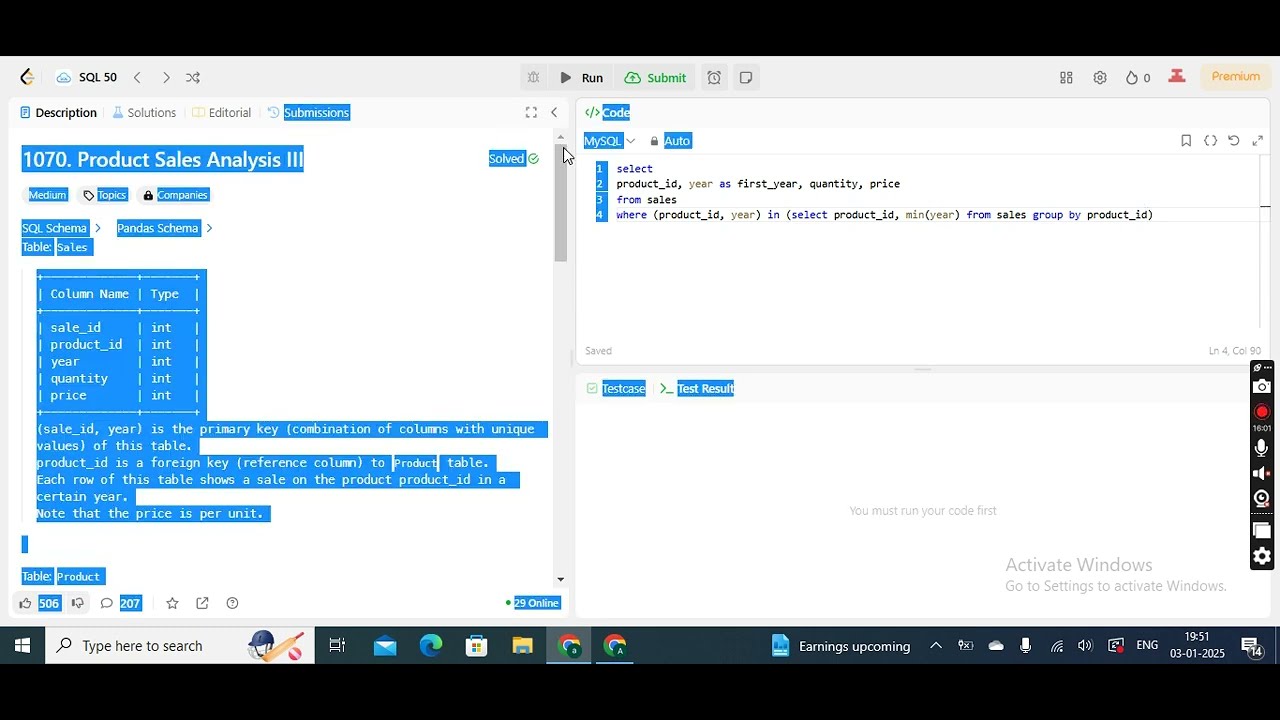Format the code with the braces icon
1280x720 pixels.
pos(1210,141)
